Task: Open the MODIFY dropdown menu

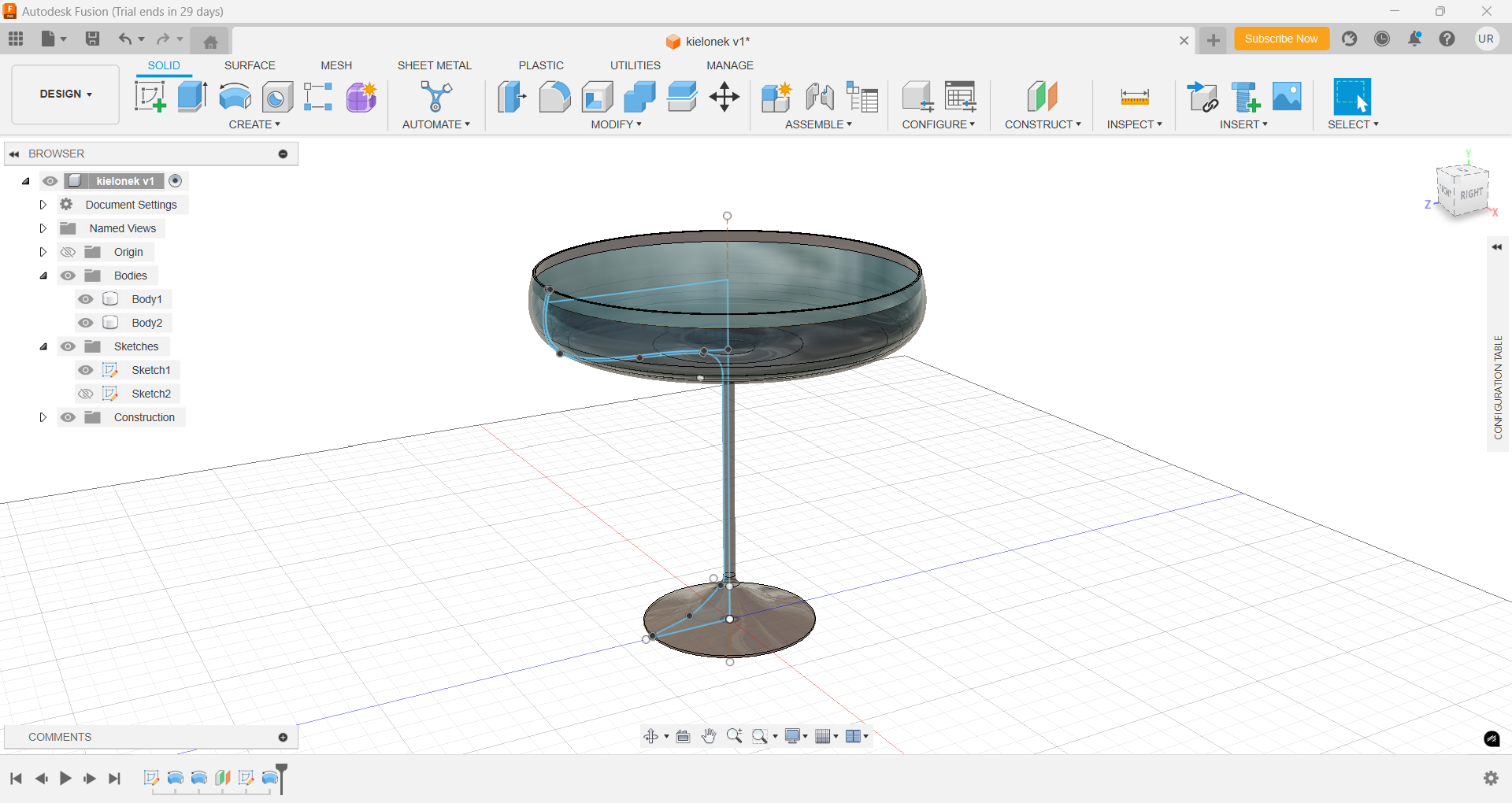Action: click(x=617, y=124)
